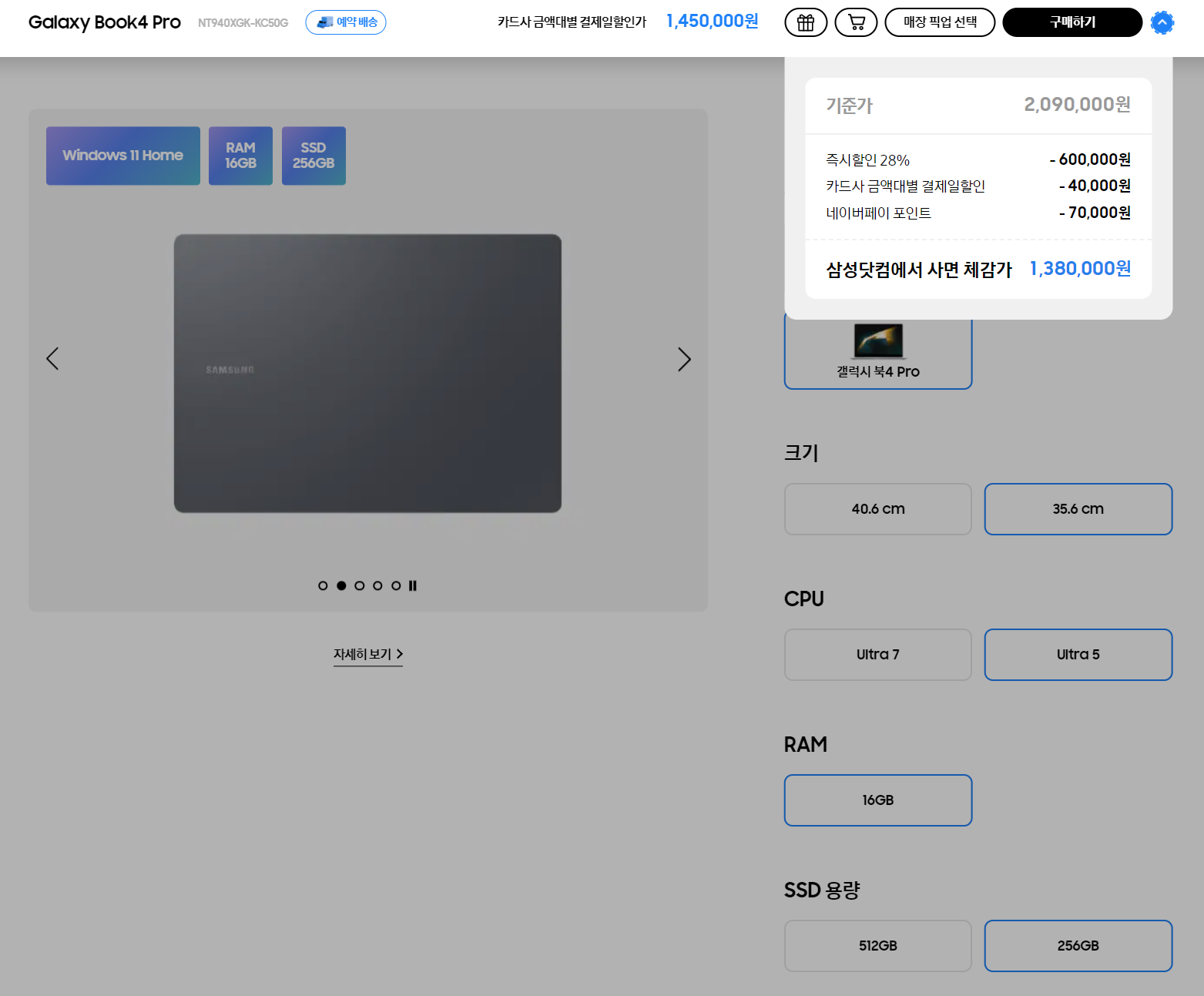Go to third carousel slide dot
1204x996 pixels.
(x=359, y=585)
